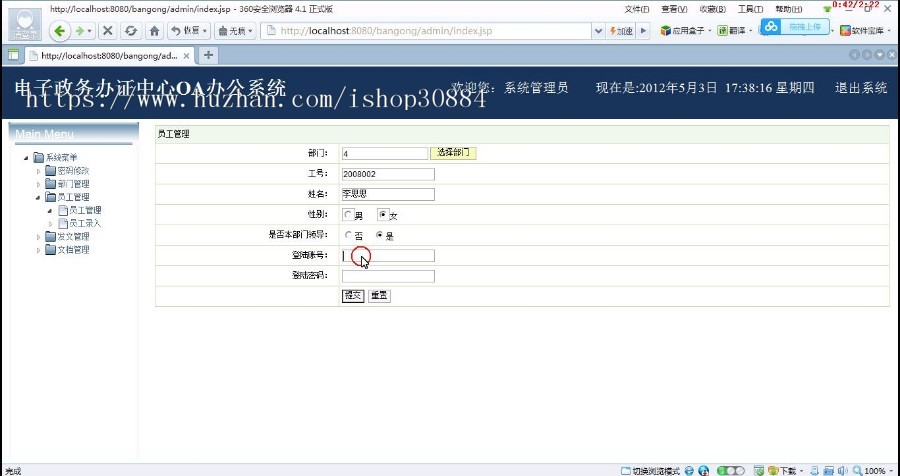
Task: Expand the 部门管理 tree arrow
Action: click(x=39, y=184)
